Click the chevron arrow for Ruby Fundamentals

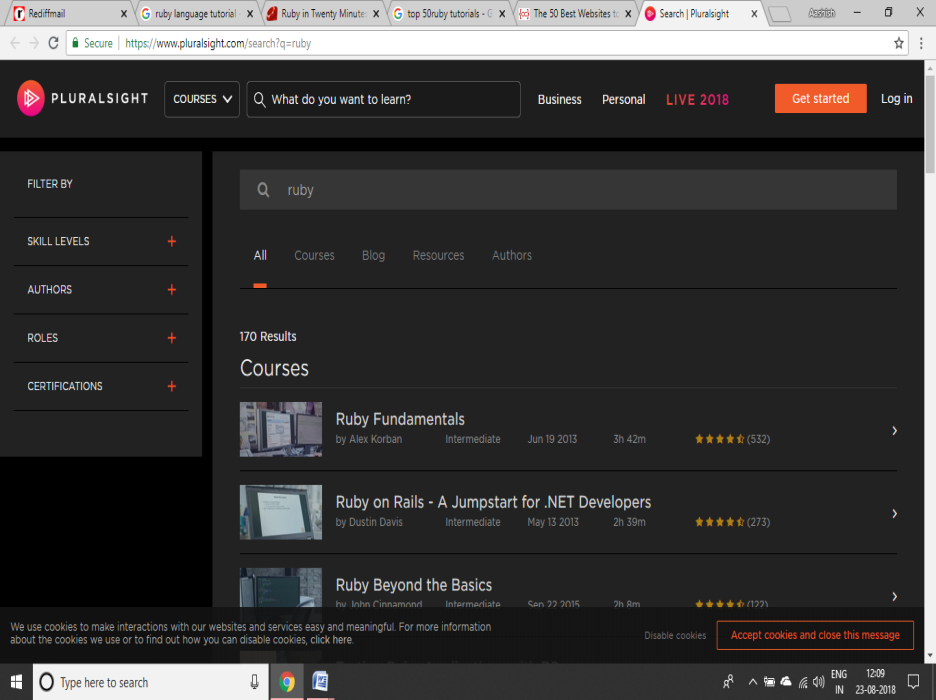(894, 430)
